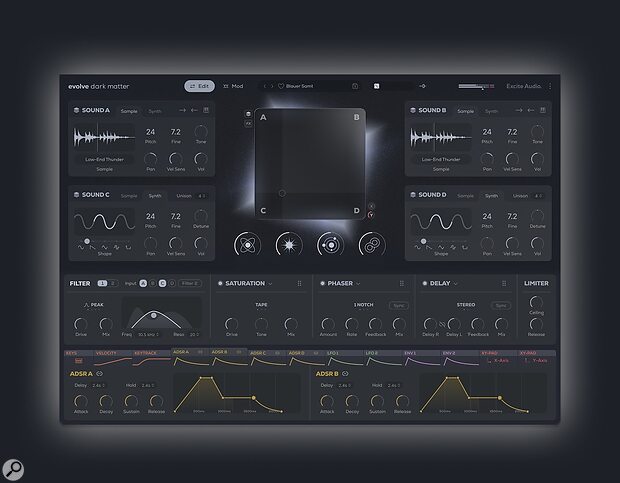Click the master volume slider at top
Screen dimensions: 620x483
[476, 86]
